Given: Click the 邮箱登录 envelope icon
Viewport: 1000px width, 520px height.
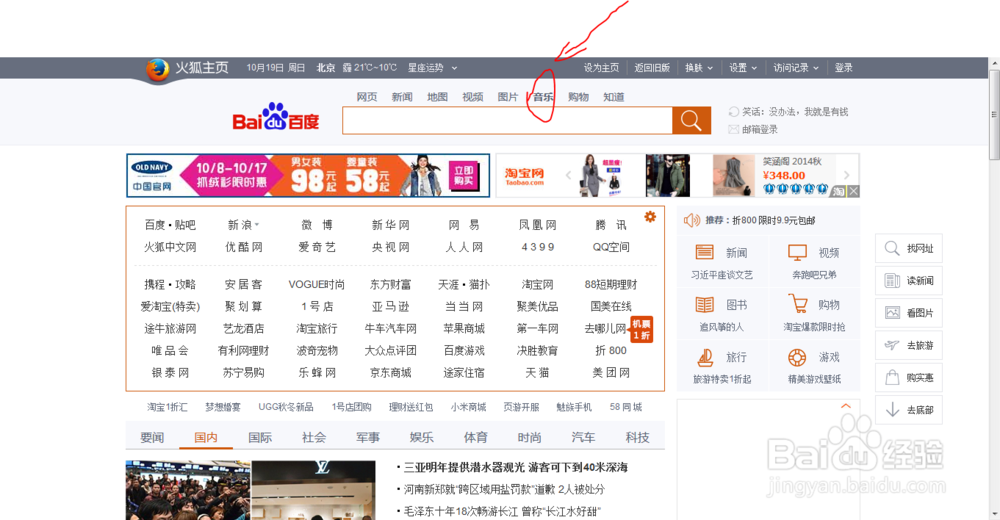Looking at the screenshot, I should click(733, 130).
